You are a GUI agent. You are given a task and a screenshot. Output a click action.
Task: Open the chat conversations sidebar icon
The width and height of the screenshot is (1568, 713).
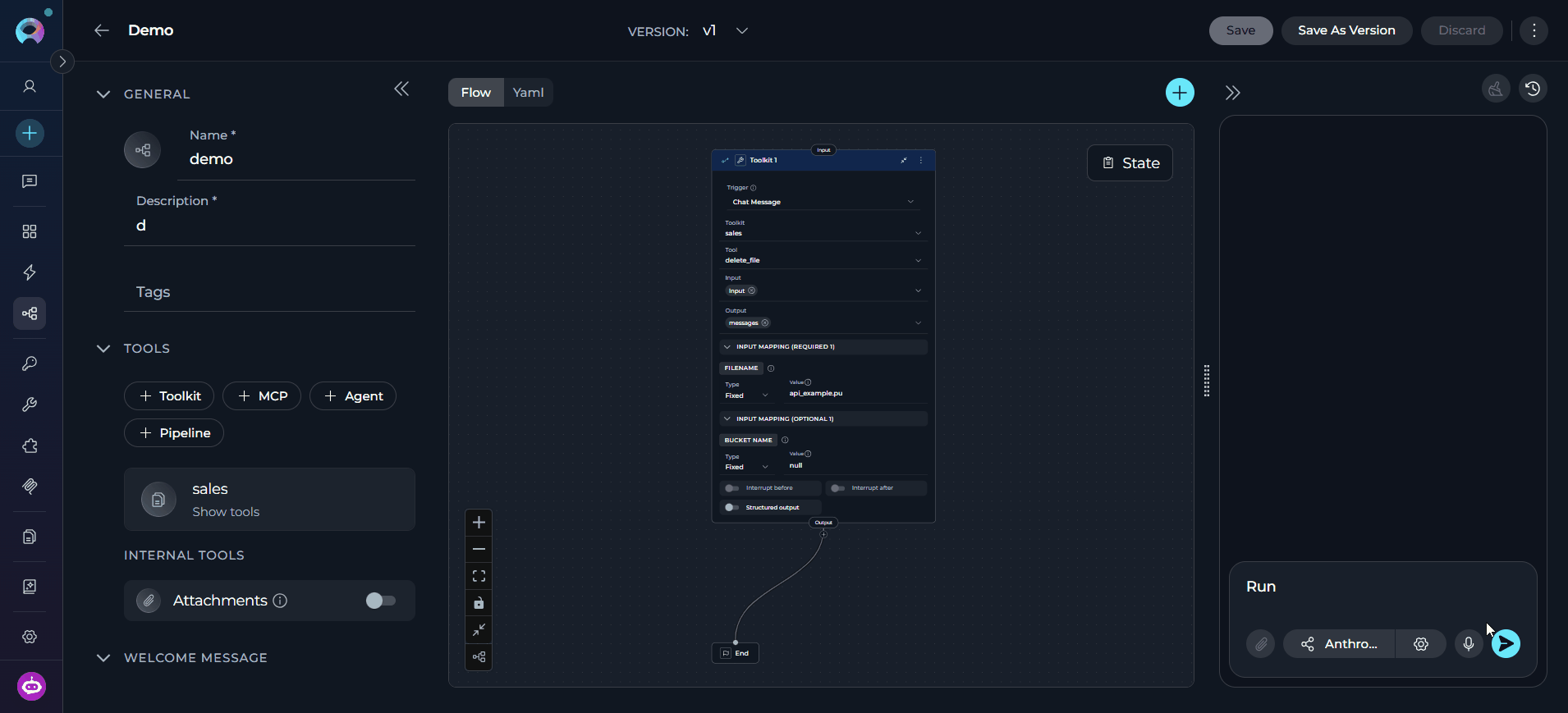(30, 181)
